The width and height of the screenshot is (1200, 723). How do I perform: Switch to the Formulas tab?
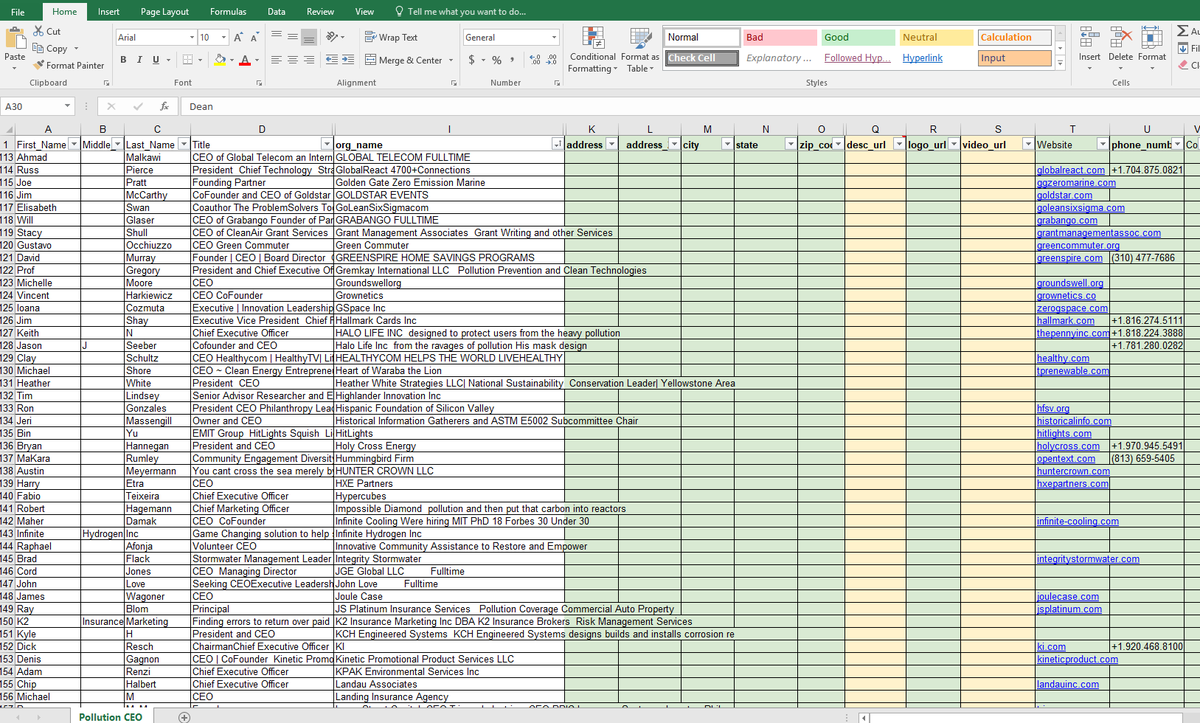pyautogui.click(x=228, y=11)
